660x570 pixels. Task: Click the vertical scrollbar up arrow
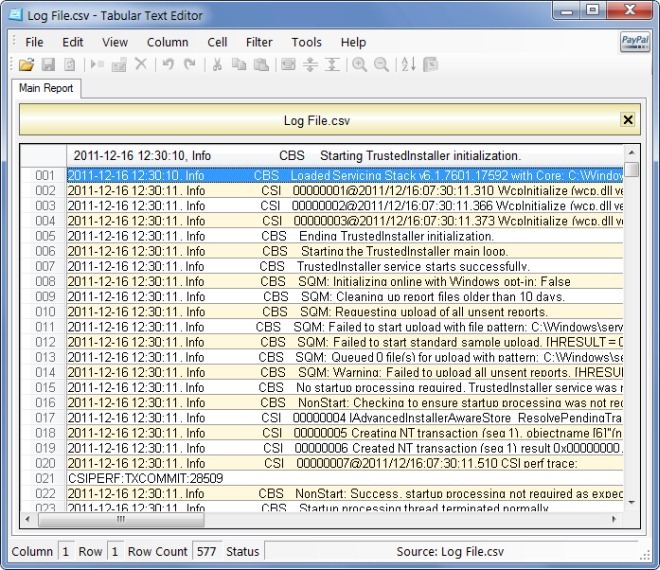[631, 152]
